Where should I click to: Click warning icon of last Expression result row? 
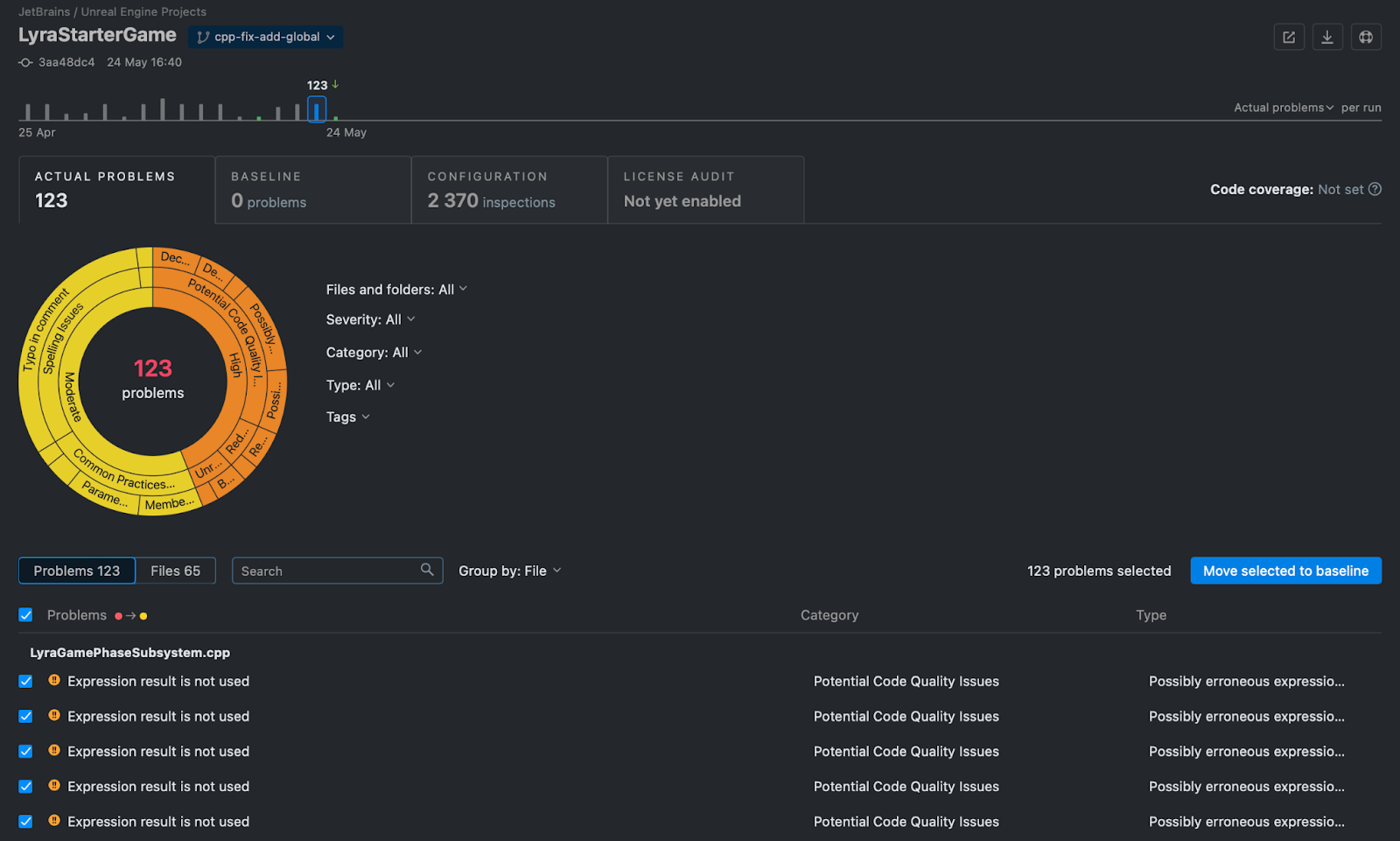click(x=54, y=821)
